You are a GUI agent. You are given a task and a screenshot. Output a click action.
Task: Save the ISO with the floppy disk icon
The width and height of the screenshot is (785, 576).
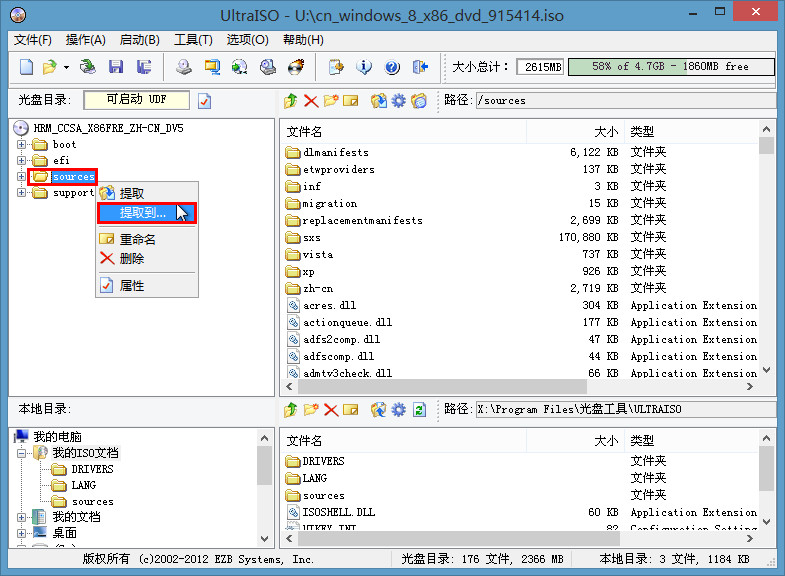pos(116,67)
